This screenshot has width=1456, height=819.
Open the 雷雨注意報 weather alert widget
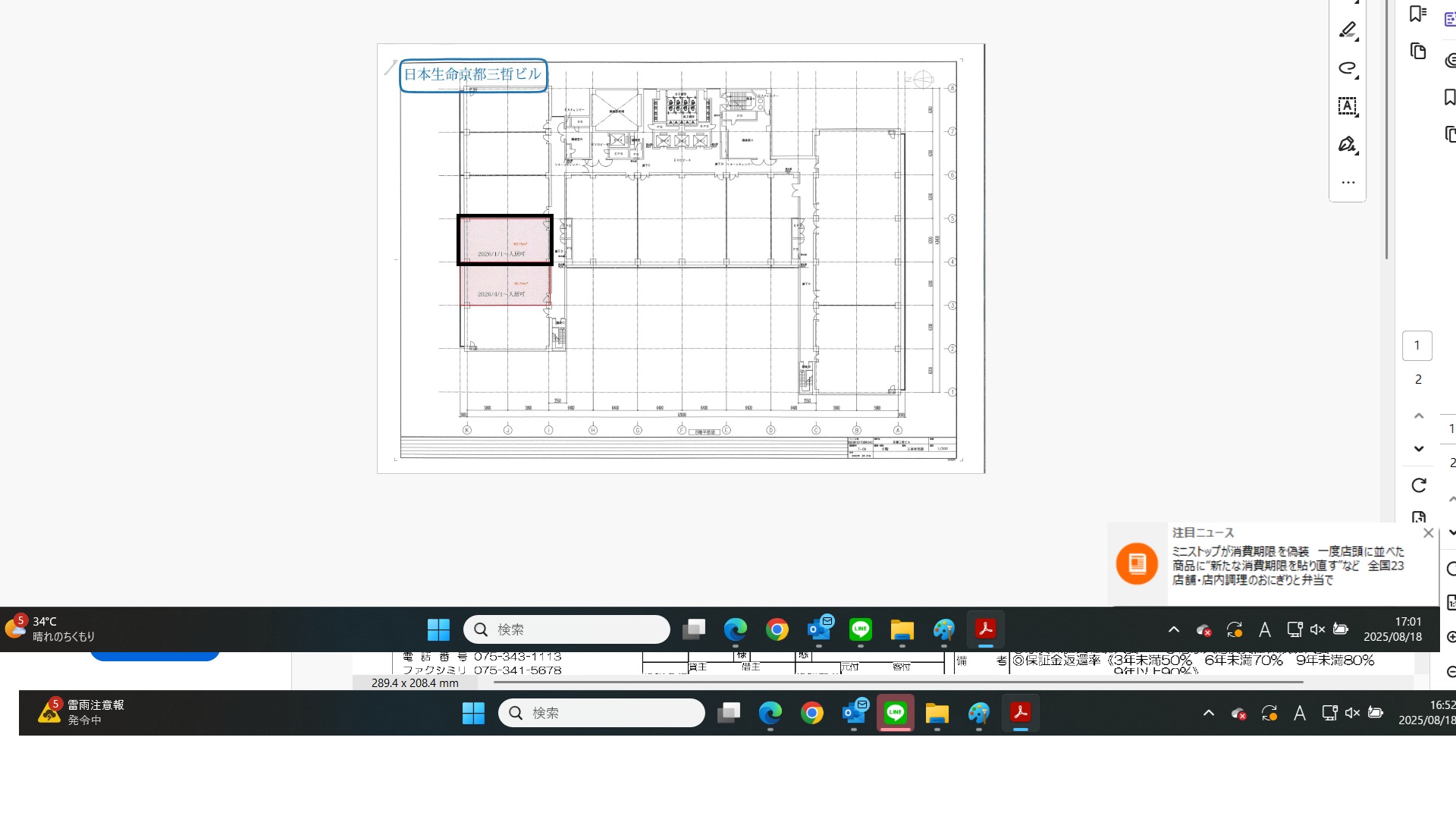(81, 712)
